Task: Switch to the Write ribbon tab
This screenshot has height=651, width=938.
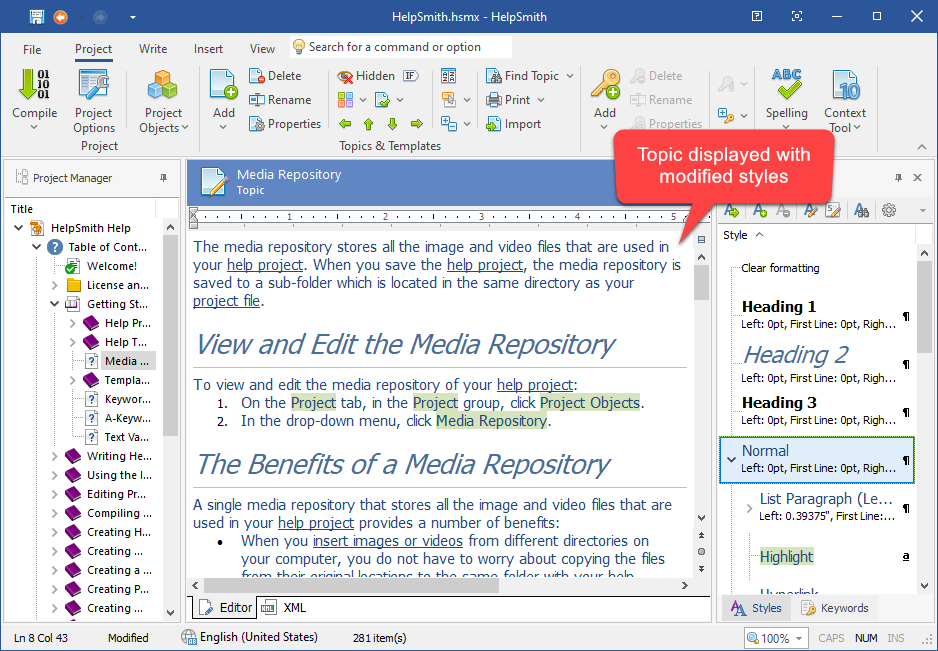Action: (153, 49)
